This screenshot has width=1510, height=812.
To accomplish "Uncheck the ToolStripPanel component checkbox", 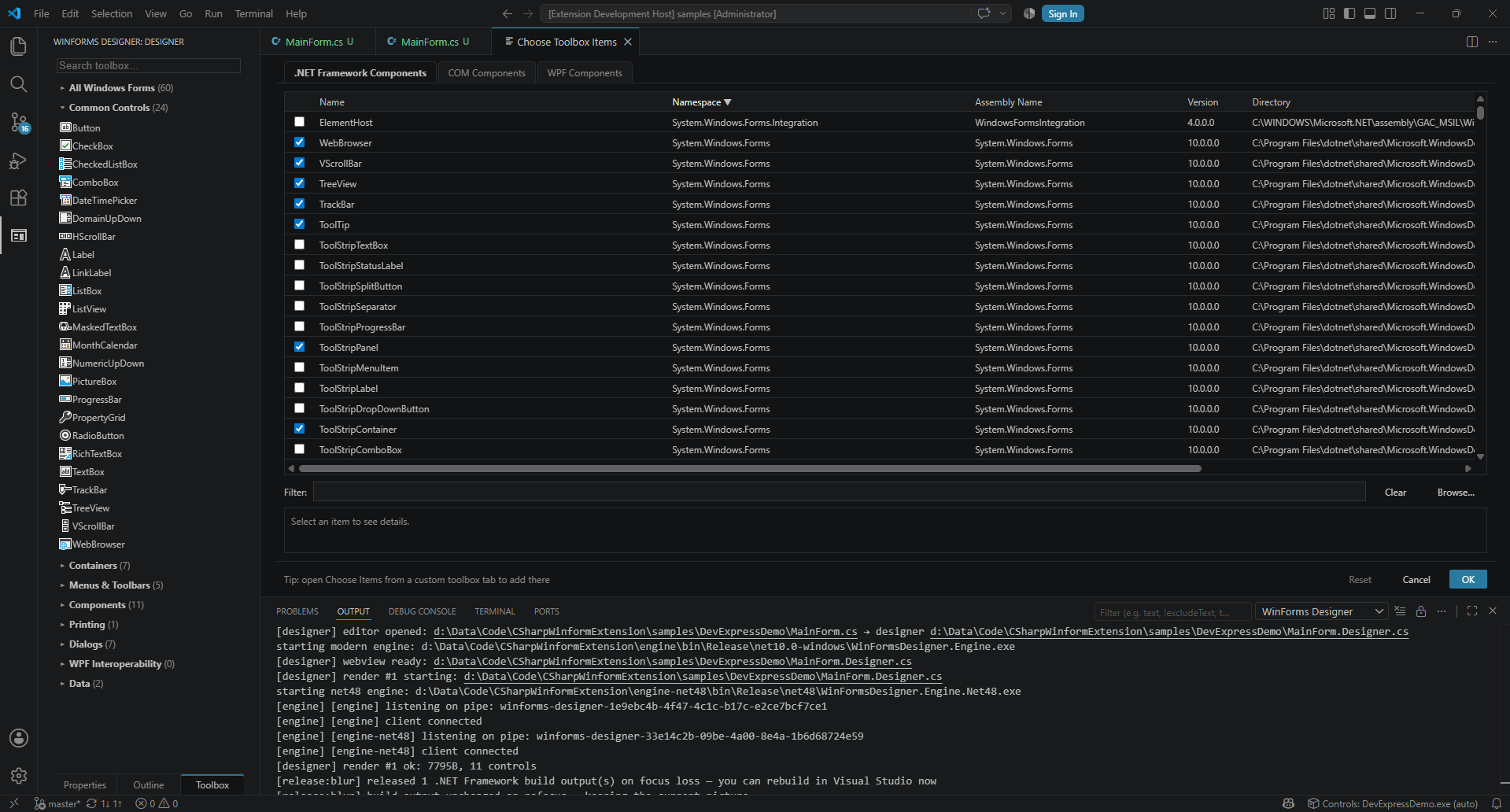I will [299, 347].
